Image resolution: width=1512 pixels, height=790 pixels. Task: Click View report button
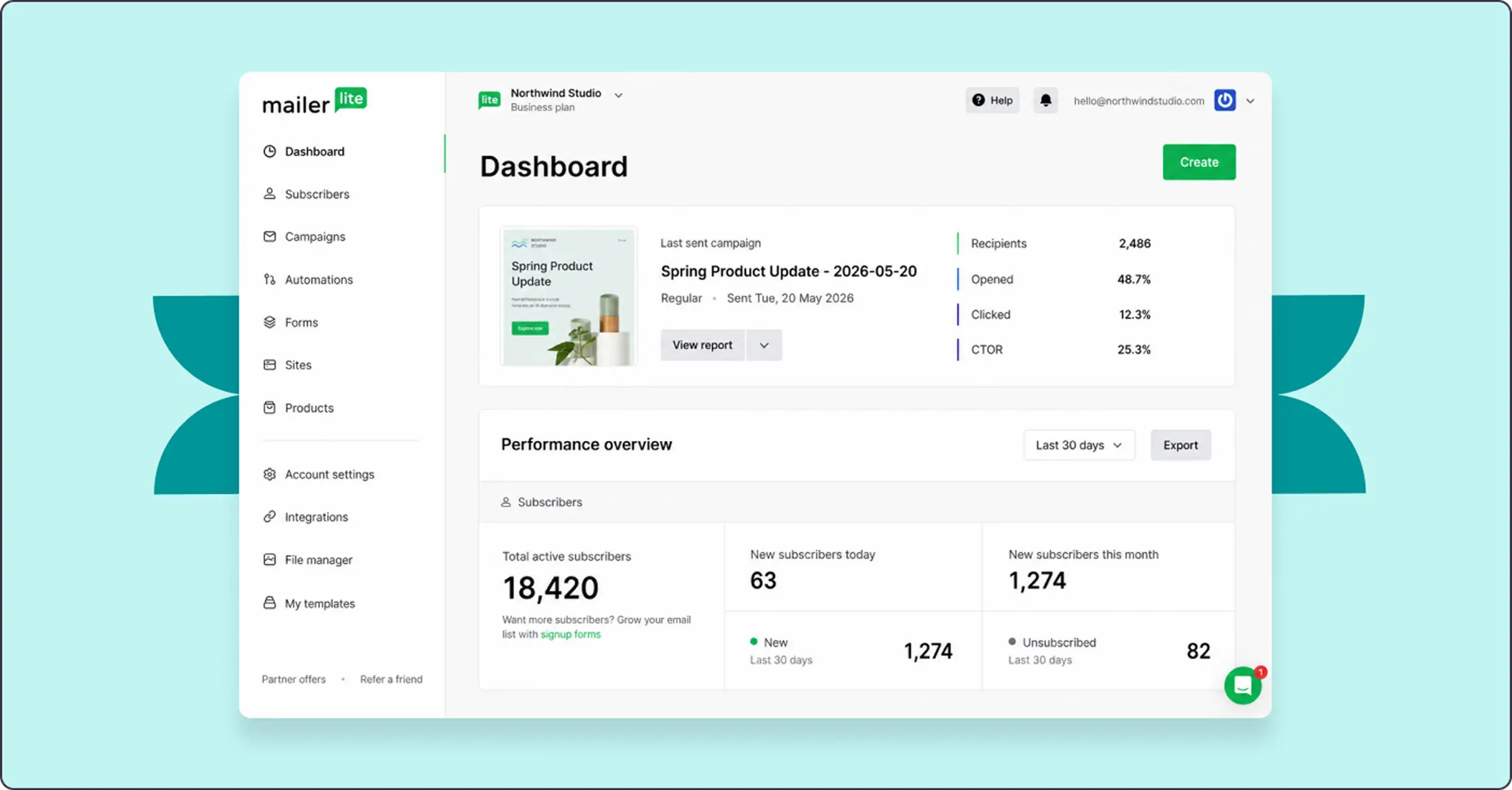pos(702,345)
